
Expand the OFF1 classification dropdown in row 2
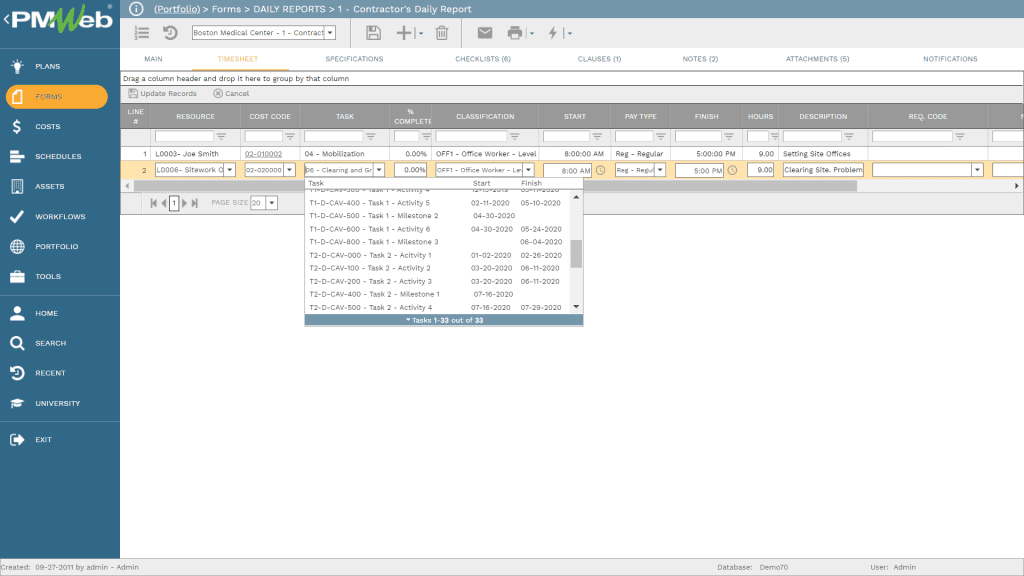point(528,170)
